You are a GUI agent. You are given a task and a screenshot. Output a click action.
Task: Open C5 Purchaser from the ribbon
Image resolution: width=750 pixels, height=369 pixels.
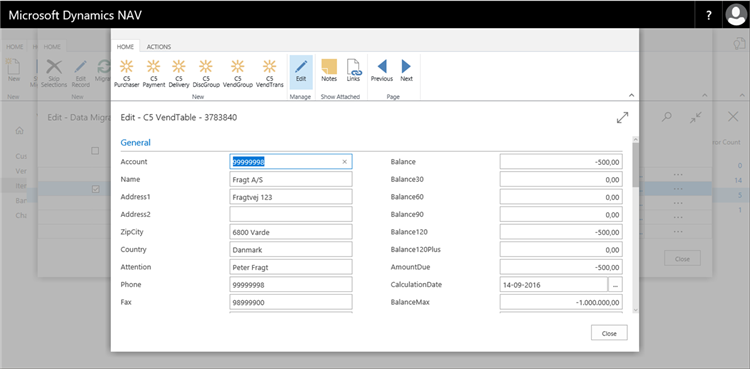(x=126, y=73)
